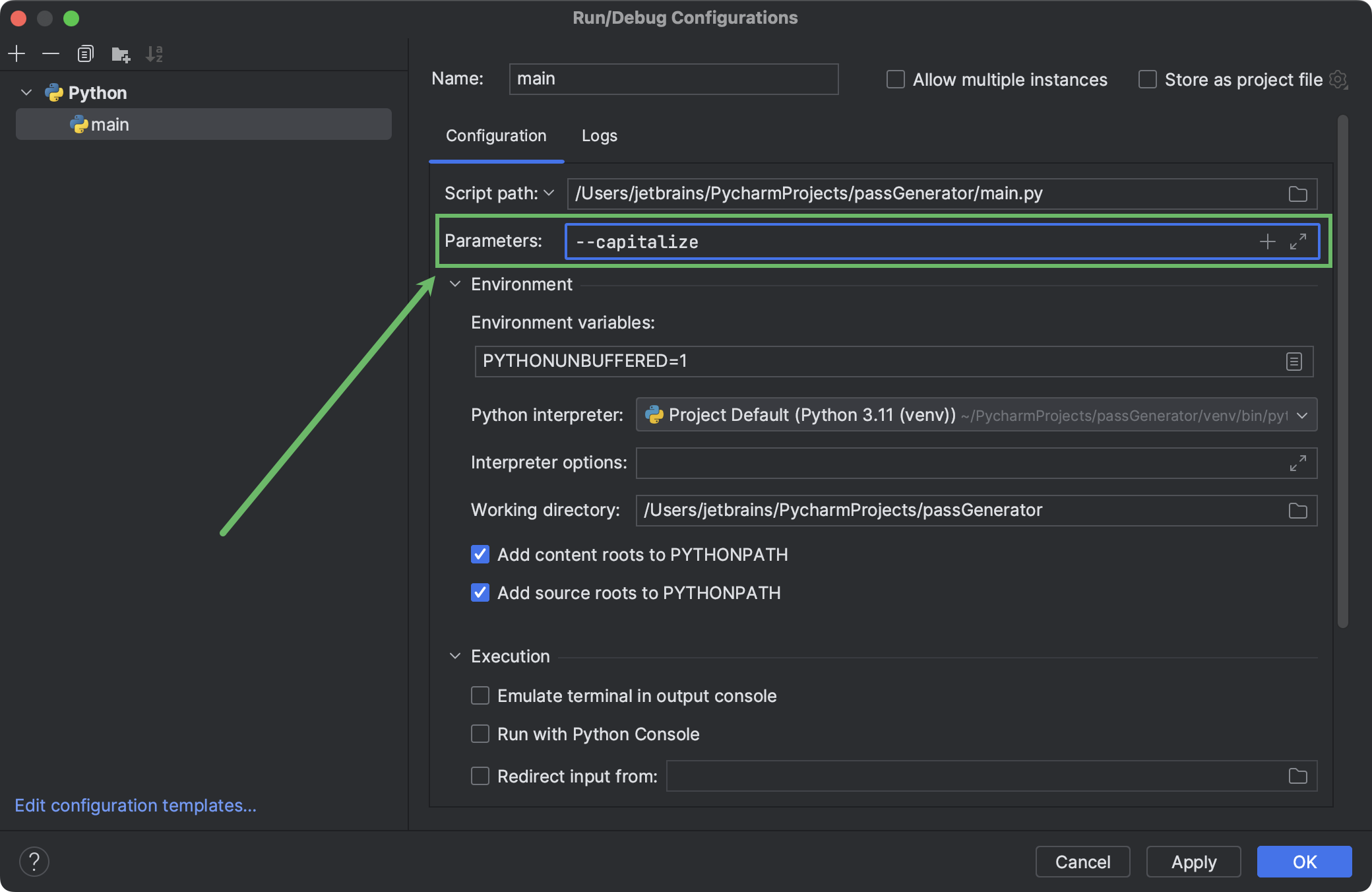Click the Apply button
The height and width of the screenshot is (892, 1372).
click(1192, 860)
